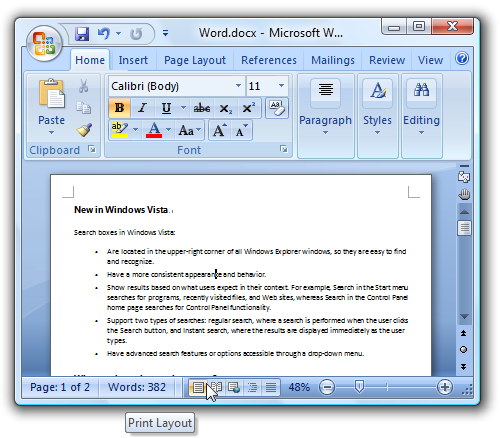
Task: Click the 48% zoom level
Action: (x=299, y=387)
